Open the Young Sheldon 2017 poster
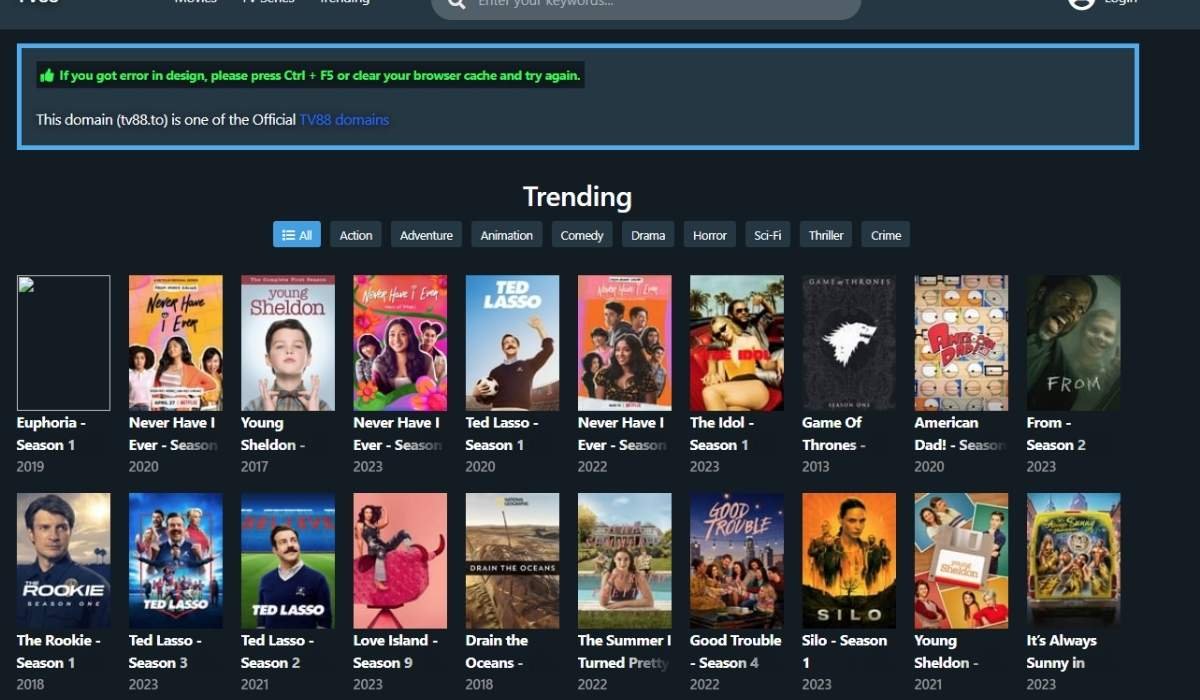Image resolution: width=1200 pixels, height=700 pixels. pyautogui.click(x=288, y=343)
